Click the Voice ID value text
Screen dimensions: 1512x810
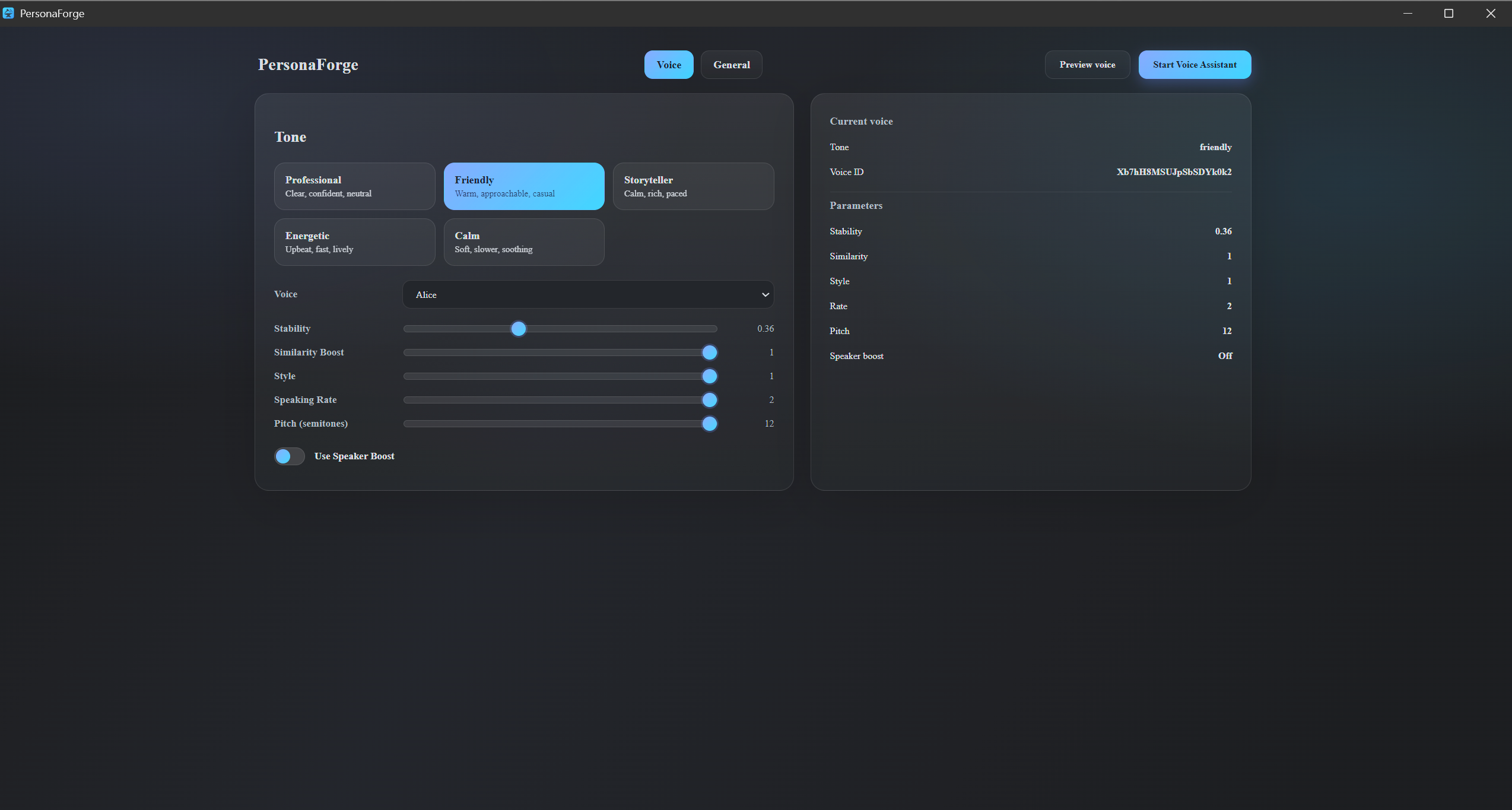coord(1173,172)
